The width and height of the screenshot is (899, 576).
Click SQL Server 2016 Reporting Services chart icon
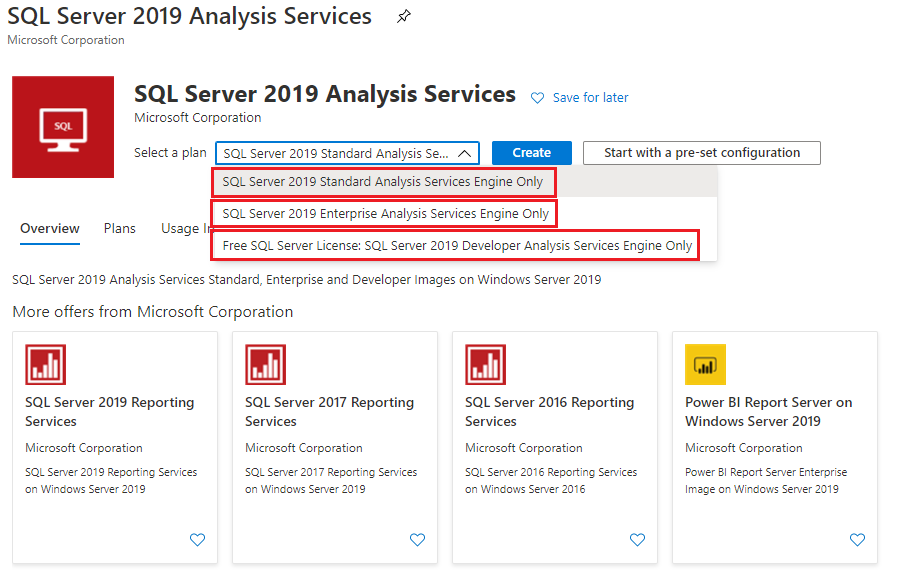[486, 365]
